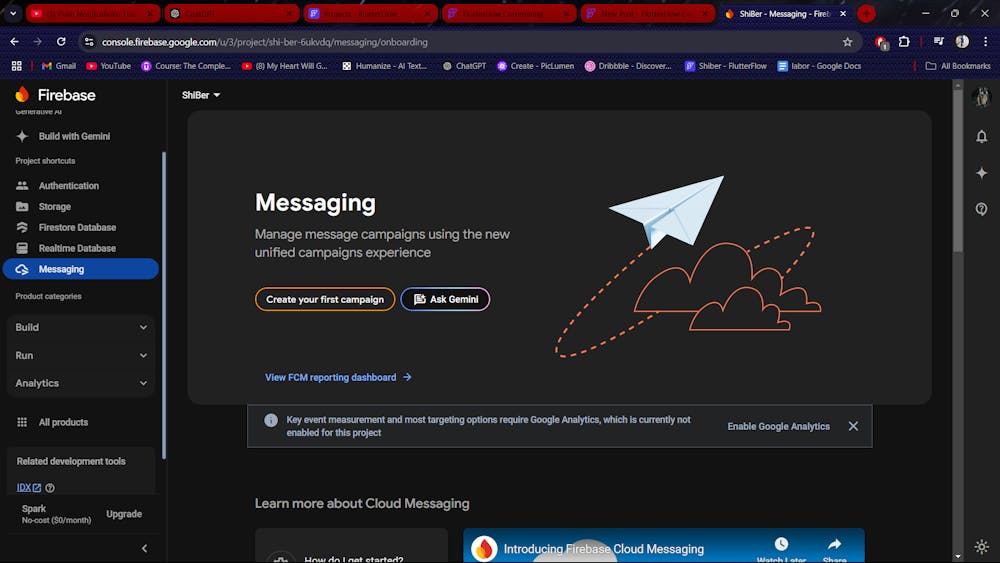Image resolution: width=1000 pixels, height=563 pixels.
Task: Open View FCM reporting dashboard link
Action: pos(338,377)
